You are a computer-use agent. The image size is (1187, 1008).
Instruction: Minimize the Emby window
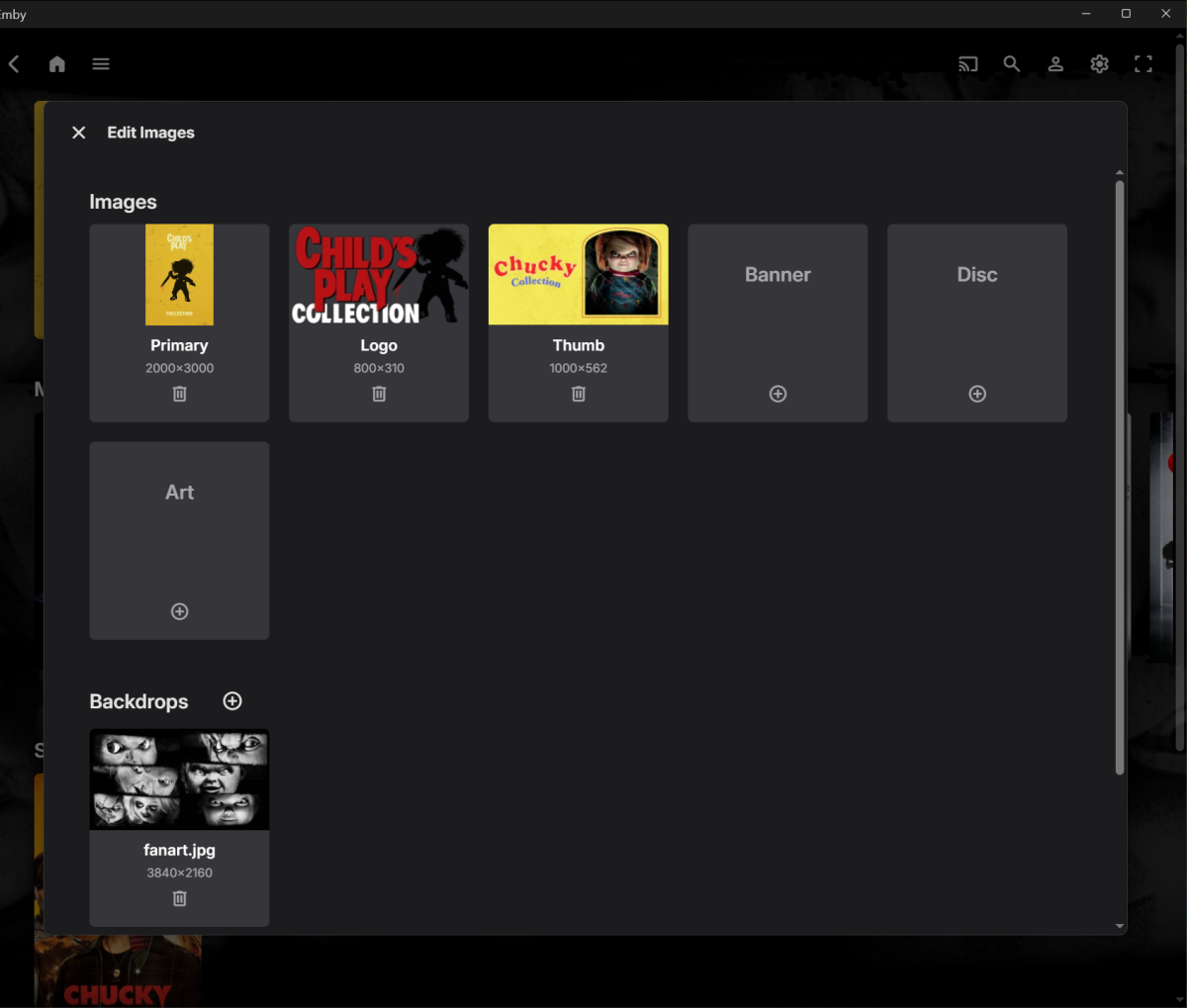click(x=1086, y=14)
